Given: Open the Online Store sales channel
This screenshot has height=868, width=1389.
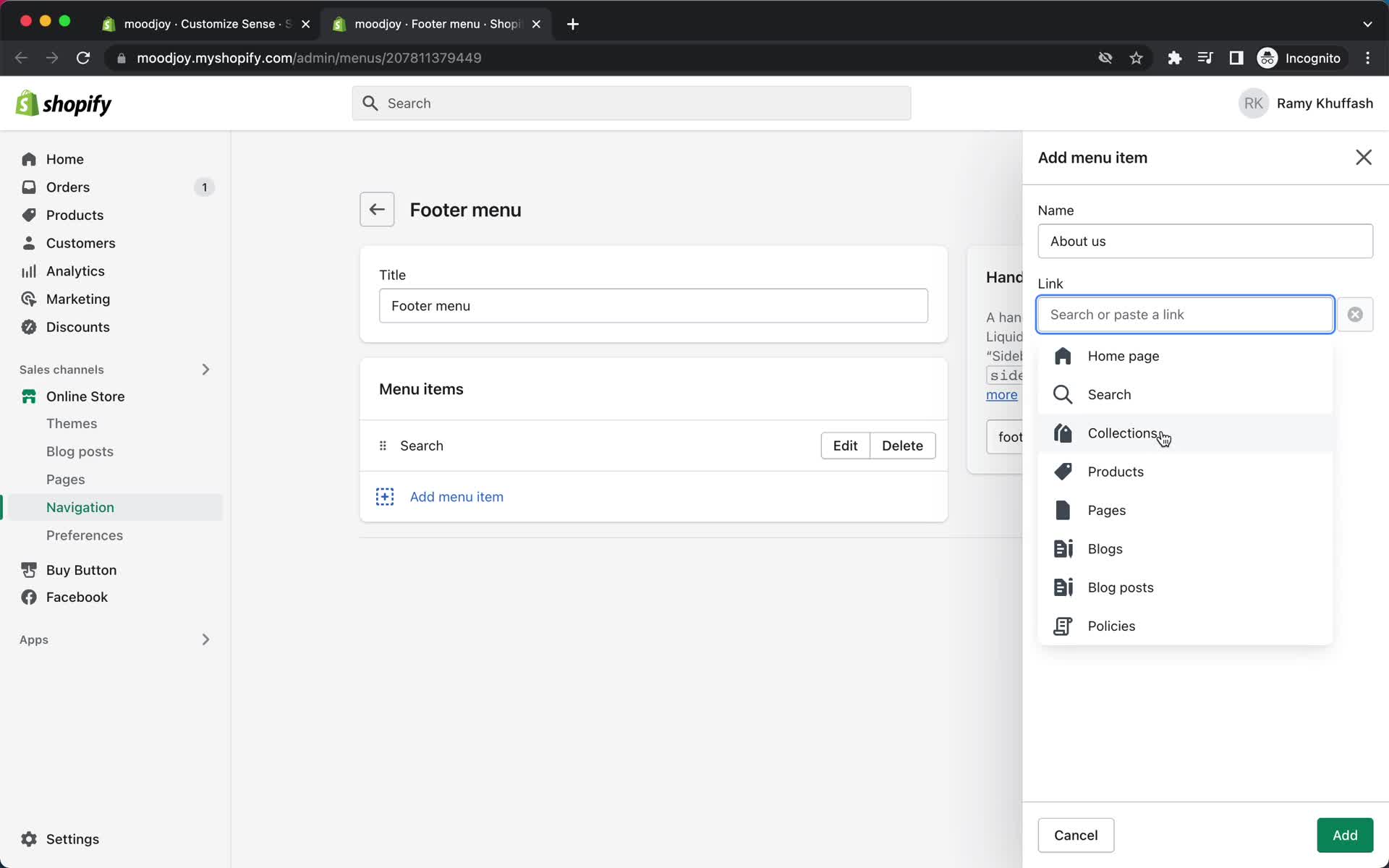Looking at the screenshot, I should (x=85, y=395).
